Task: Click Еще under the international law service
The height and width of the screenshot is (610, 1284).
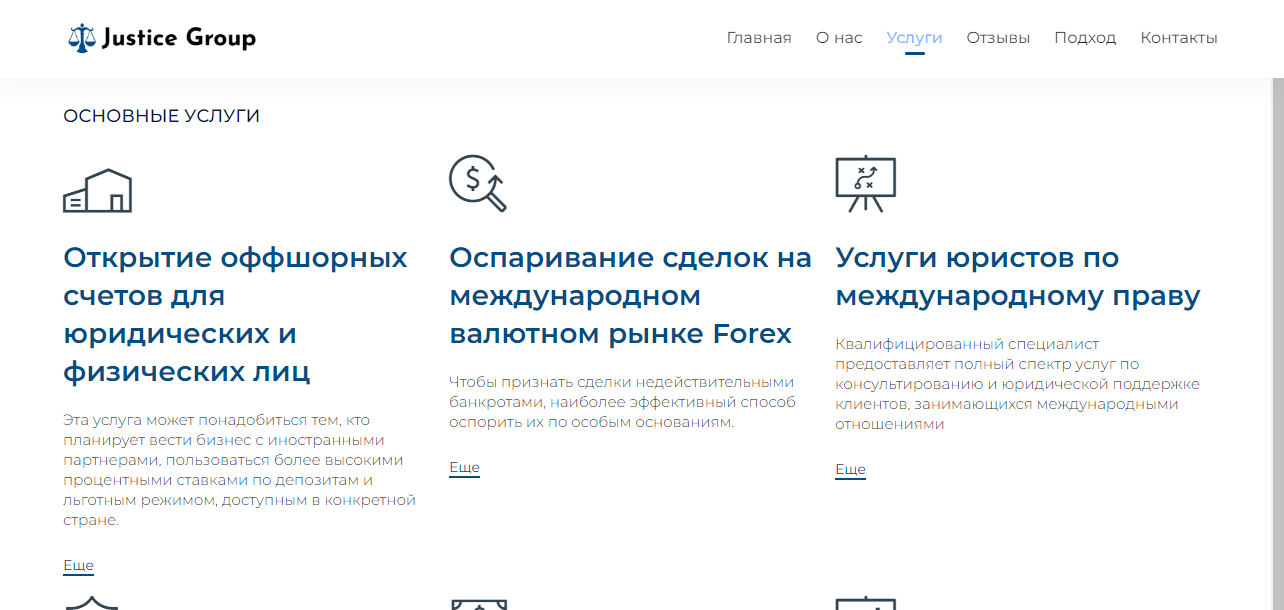Action: (850, 469)
